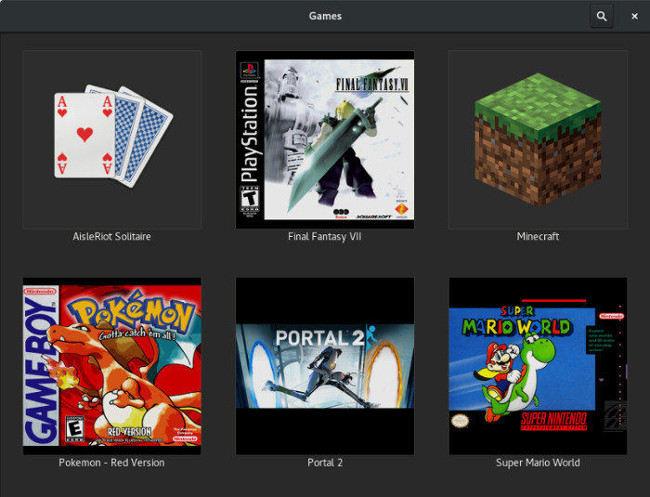650x497 pixels.
Task: Click the Pokemon Red Version box art
Action: [x=112, y=366]
